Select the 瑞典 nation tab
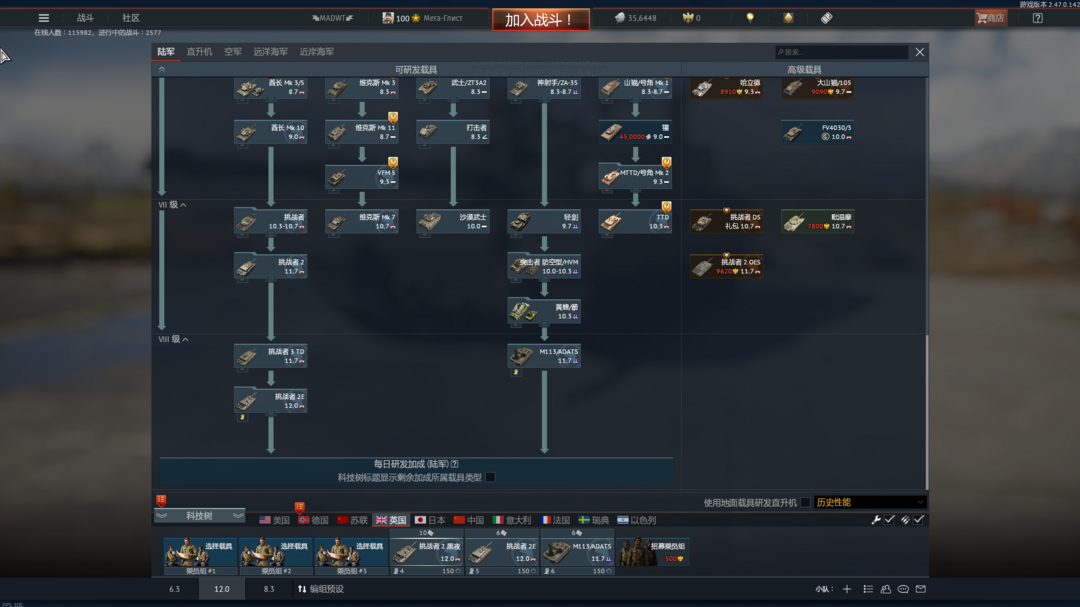1080x607 pixels. point(594,520)
